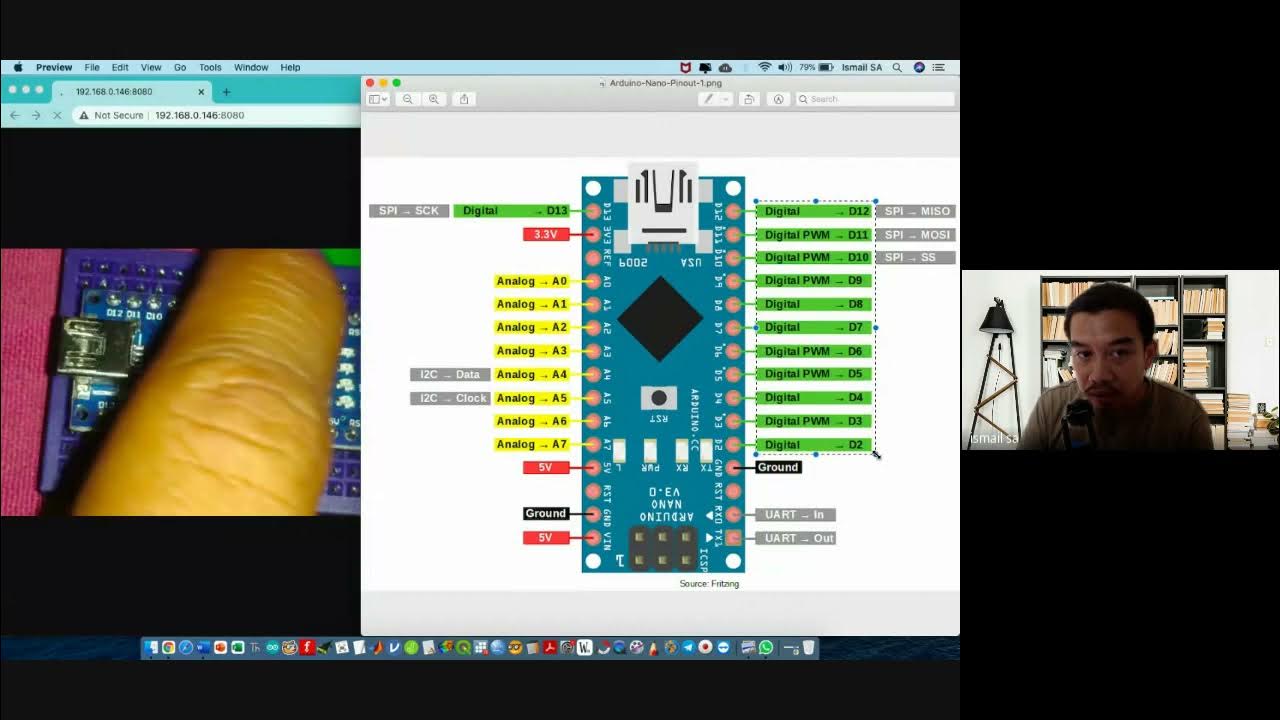This screenshot has width=1280, height=720.
Task: Open Spotlight search
Action: click(x=897, y=67)
